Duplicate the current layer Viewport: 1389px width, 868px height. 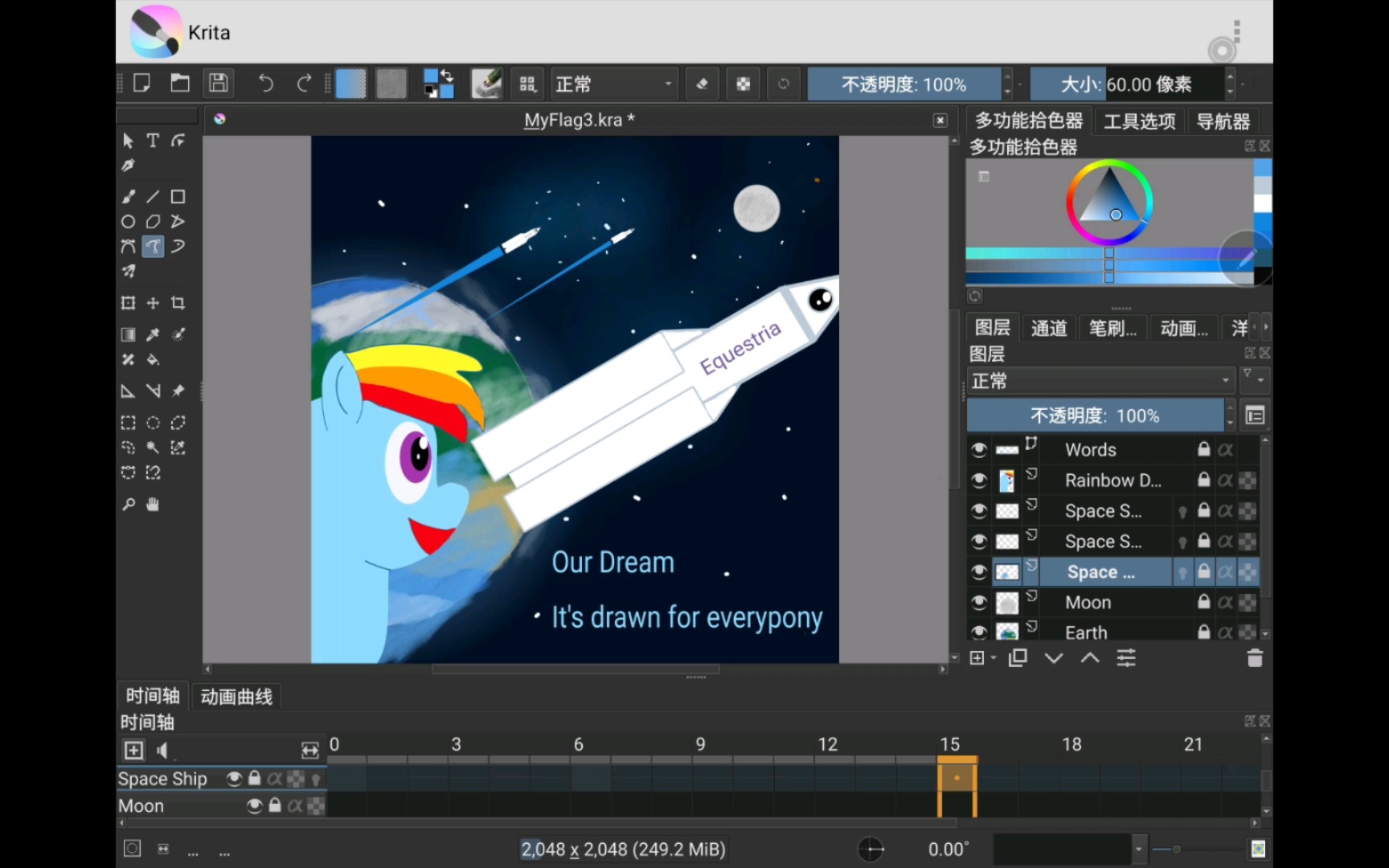[1018, 658]
